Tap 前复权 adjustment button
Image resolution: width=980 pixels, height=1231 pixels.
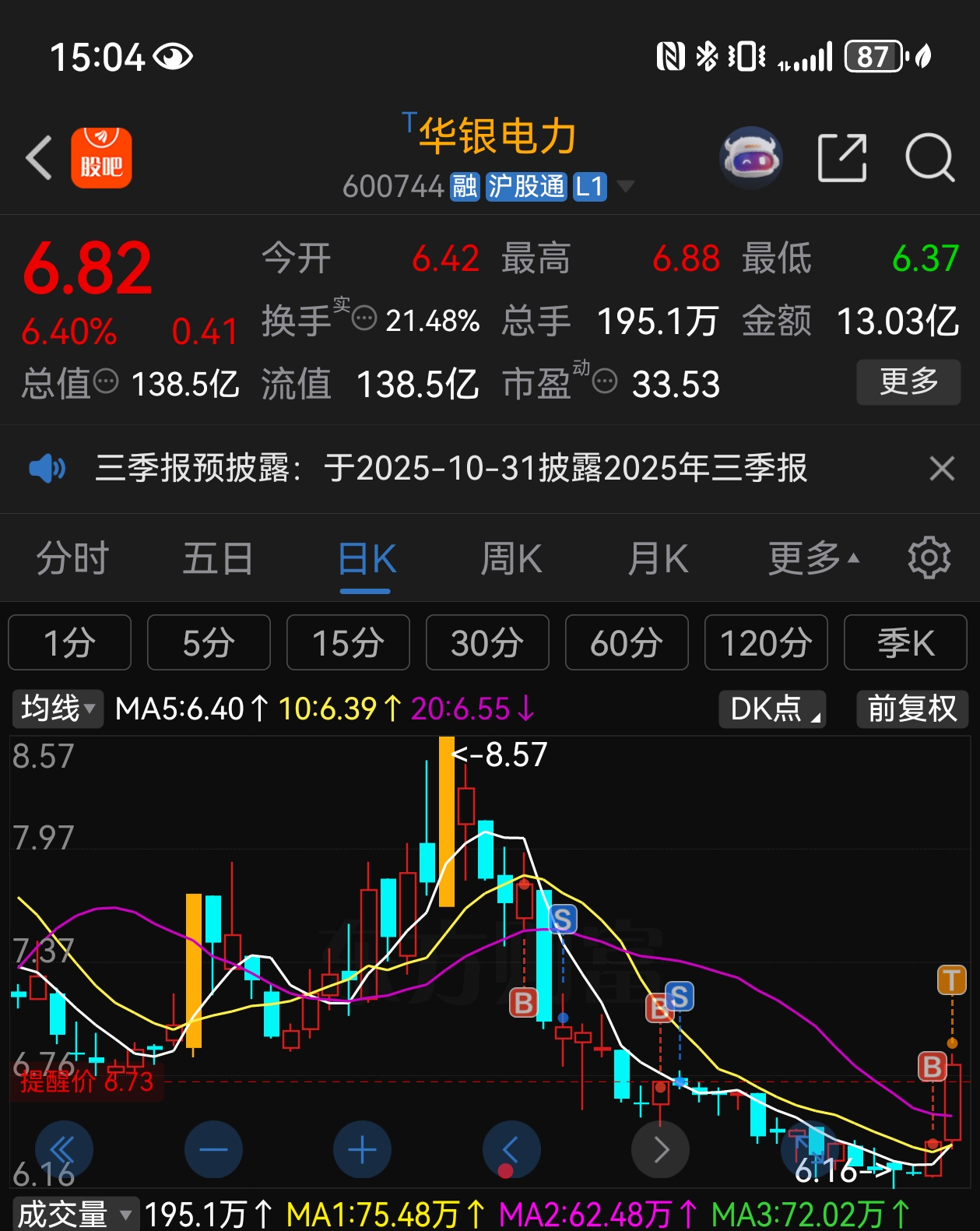click(x=912, y=709)
